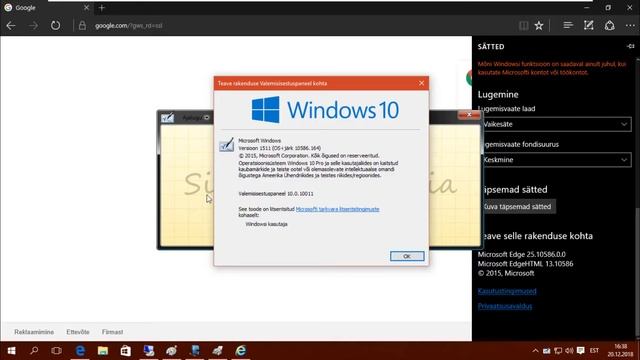Image resolution: width=640 pixels, height=360 pixels.
Task: Open the More actions ellipsis menu
Action: coord(630,25)
